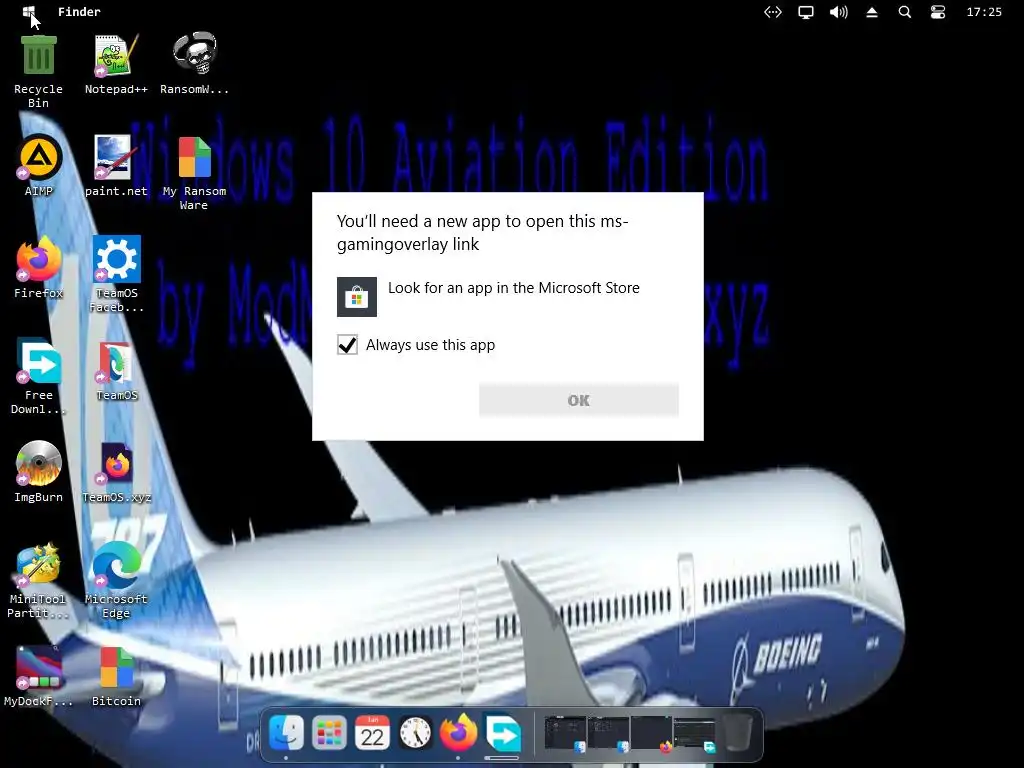Screen dimensions: 1024x768
Task: Click Free Download Manager icon in dock
Action: pyautogui.click(x=502, y=733)
